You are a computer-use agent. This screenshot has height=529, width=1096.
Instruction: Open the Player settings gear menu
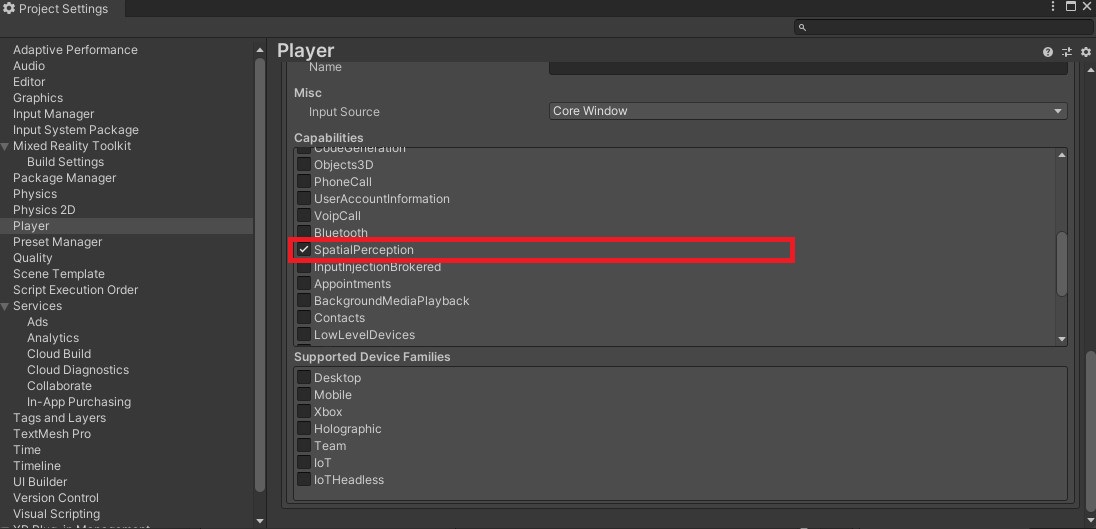(x=1085, y=52)
